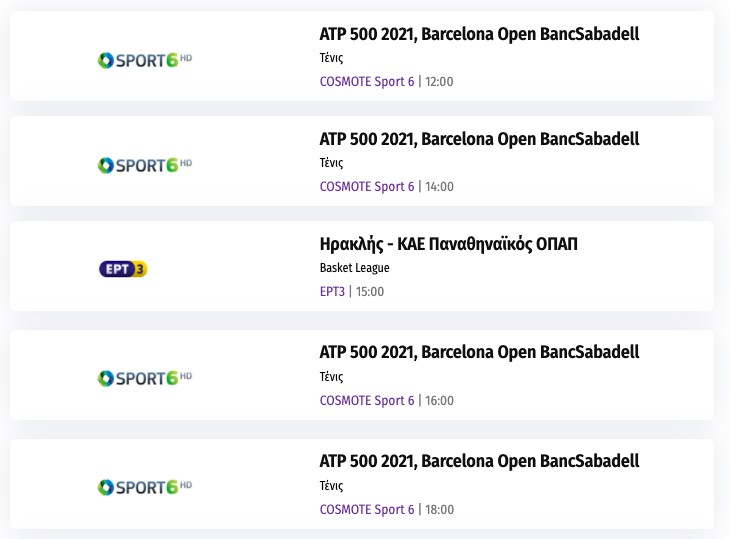Click the COSMOTE Sport 6 link beside 16:00
The width and height of the screenshot is (730, 539).
click(366, 401)
